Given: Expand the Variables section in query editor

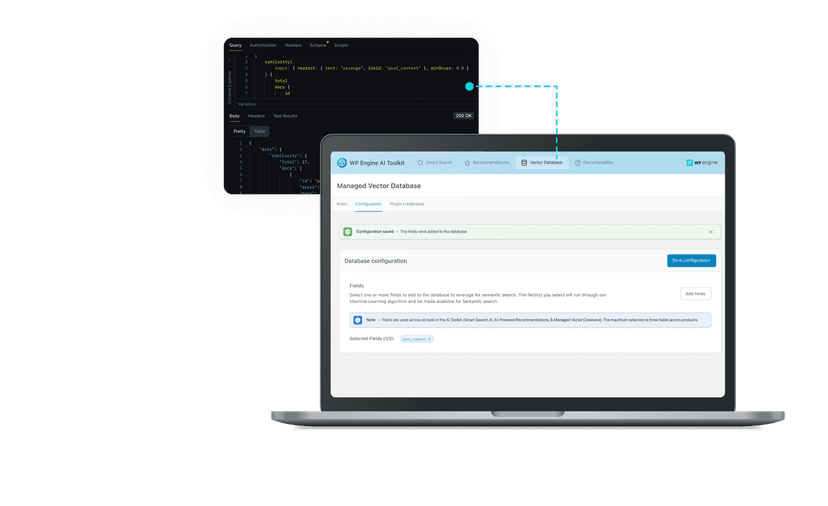Looking at the screenshot, I should (247, 104).
